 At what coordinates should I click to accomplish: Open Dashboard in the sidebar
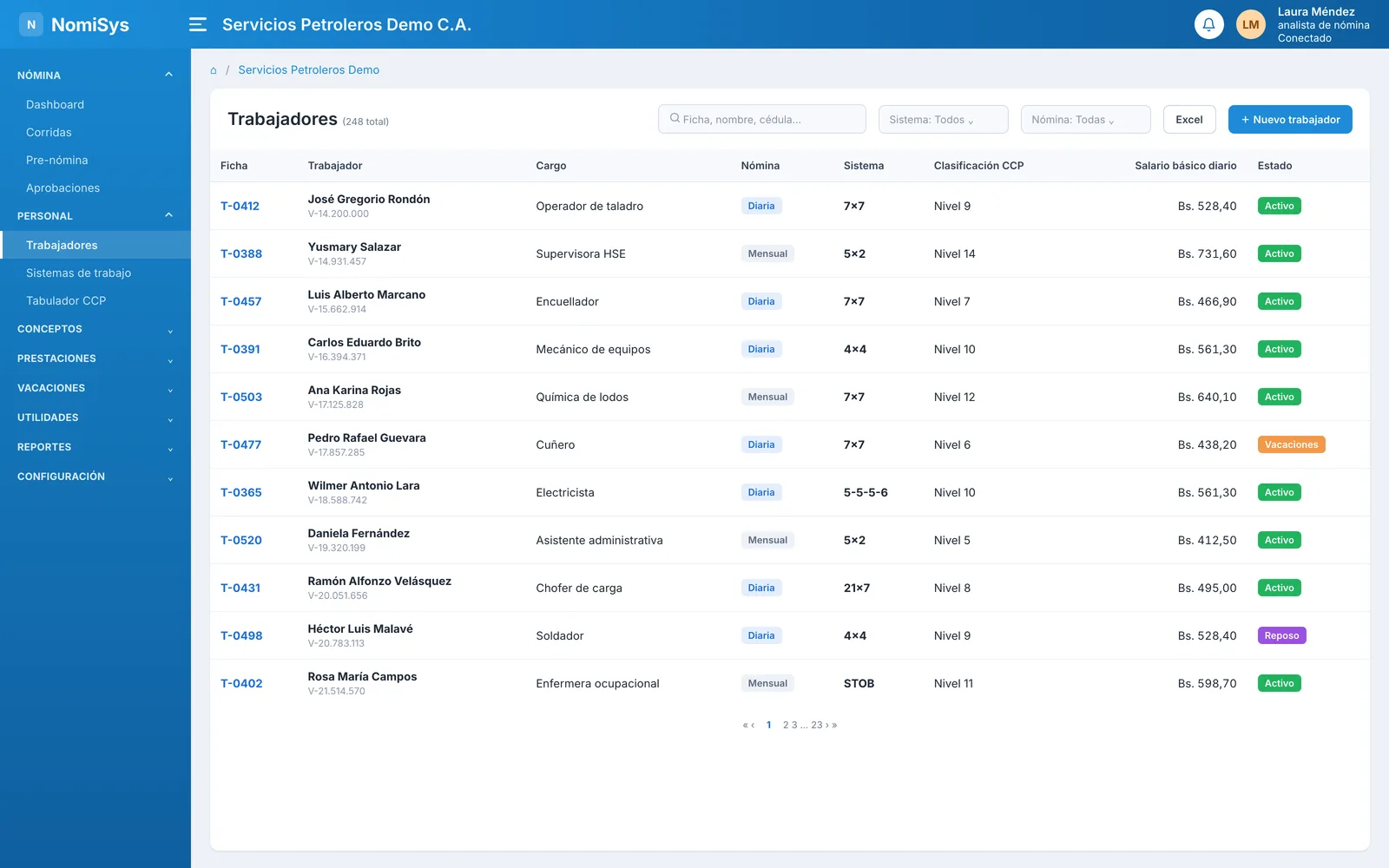[95, 104]
